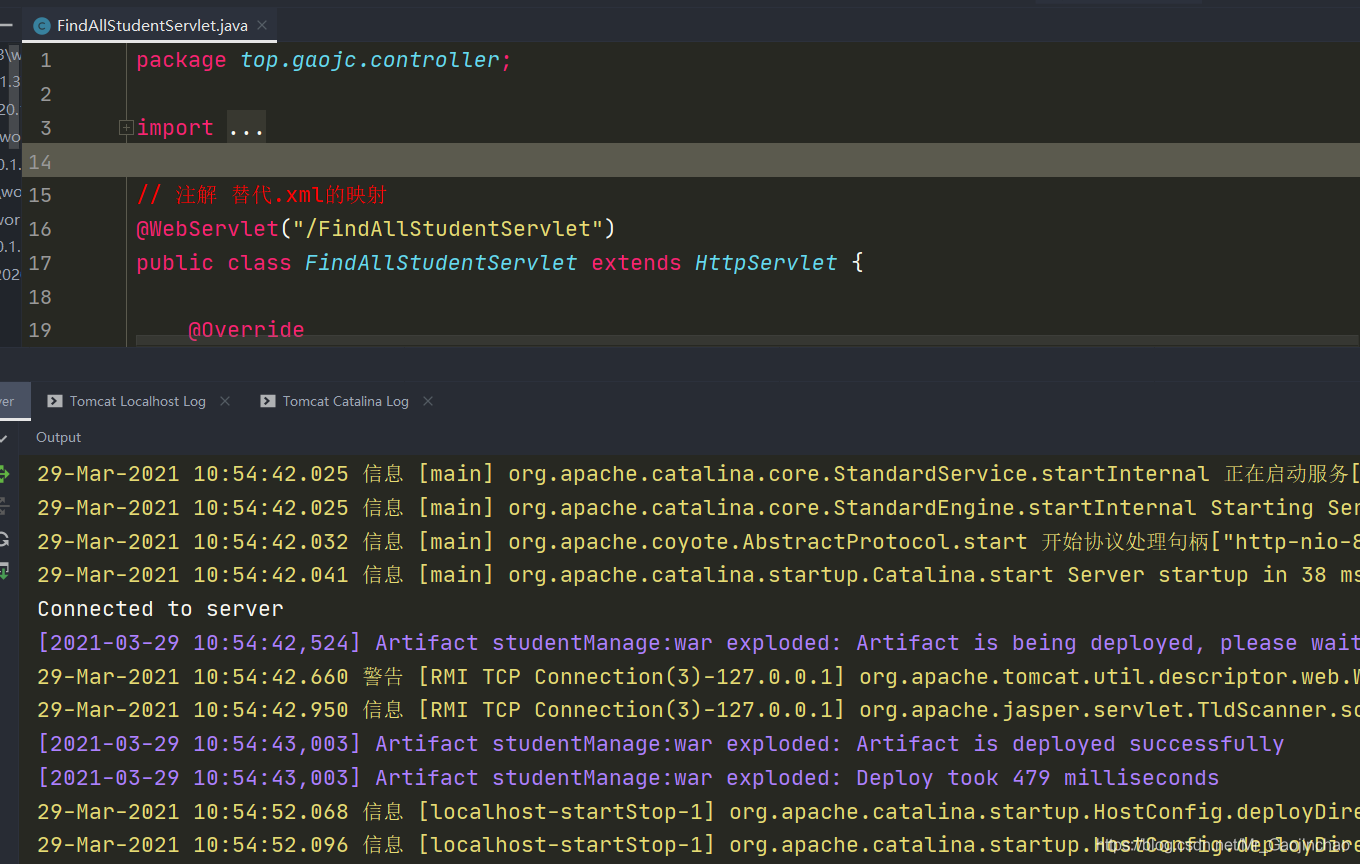Screen dimensions: 1360x864
Task: Click the FindAllStudentServlet class name in declaration
Action: click(441, 263)
